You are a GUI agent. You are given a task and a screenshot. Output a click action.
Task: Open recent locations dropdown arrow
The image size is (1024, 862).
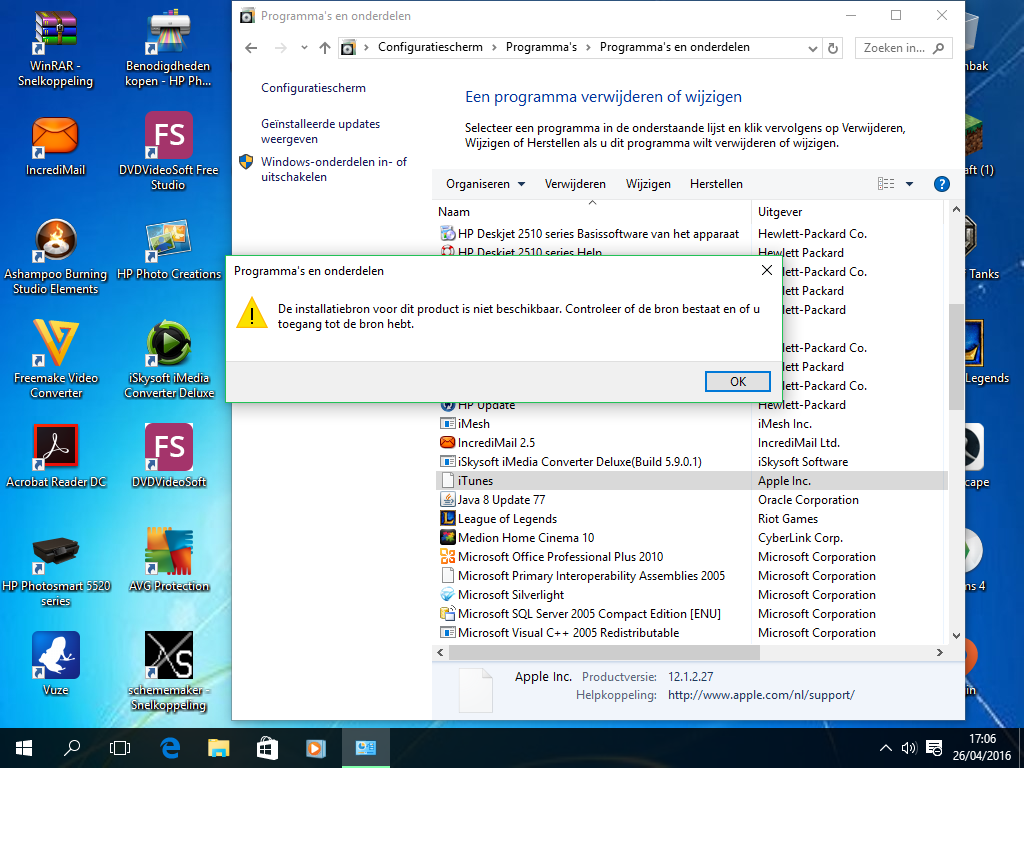[304, 48]
